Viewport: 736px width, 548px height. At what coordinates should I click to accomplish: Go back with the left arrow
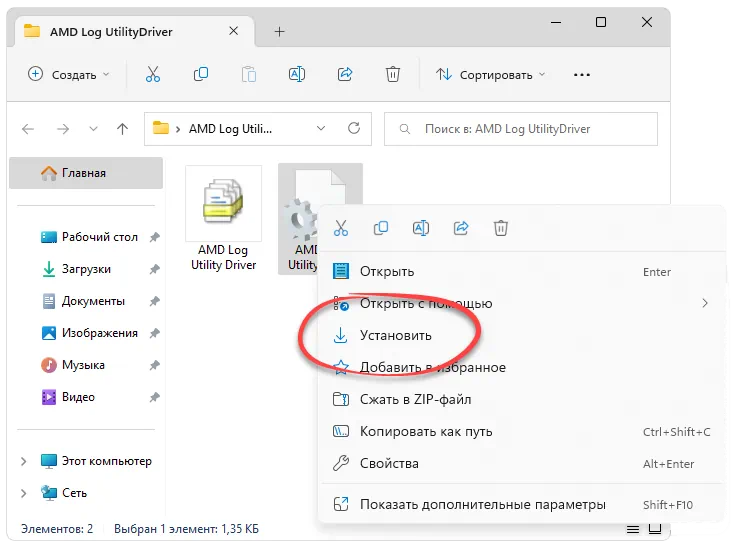28,129
